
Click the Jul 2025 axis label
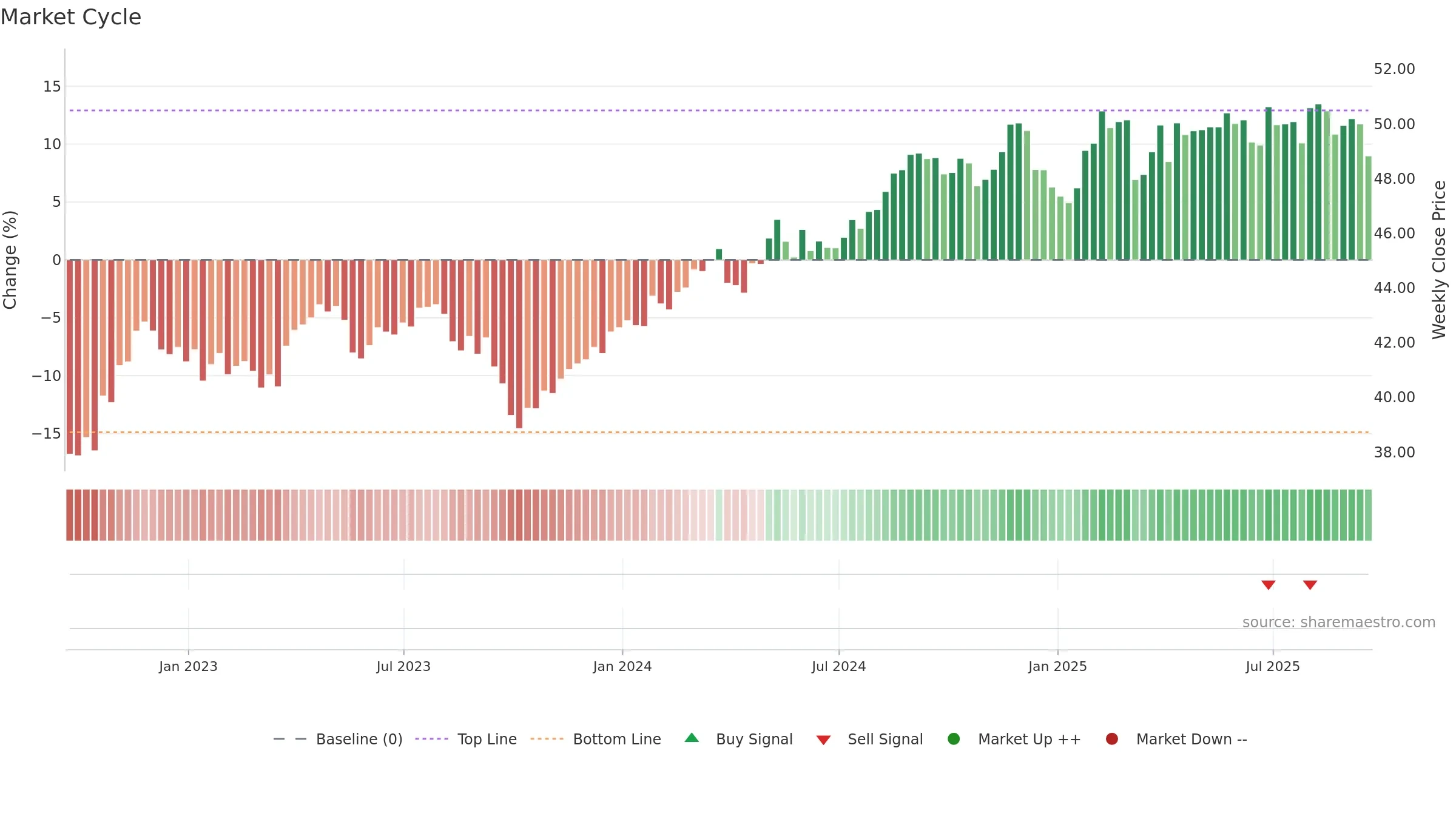(x=1273, y=667)
